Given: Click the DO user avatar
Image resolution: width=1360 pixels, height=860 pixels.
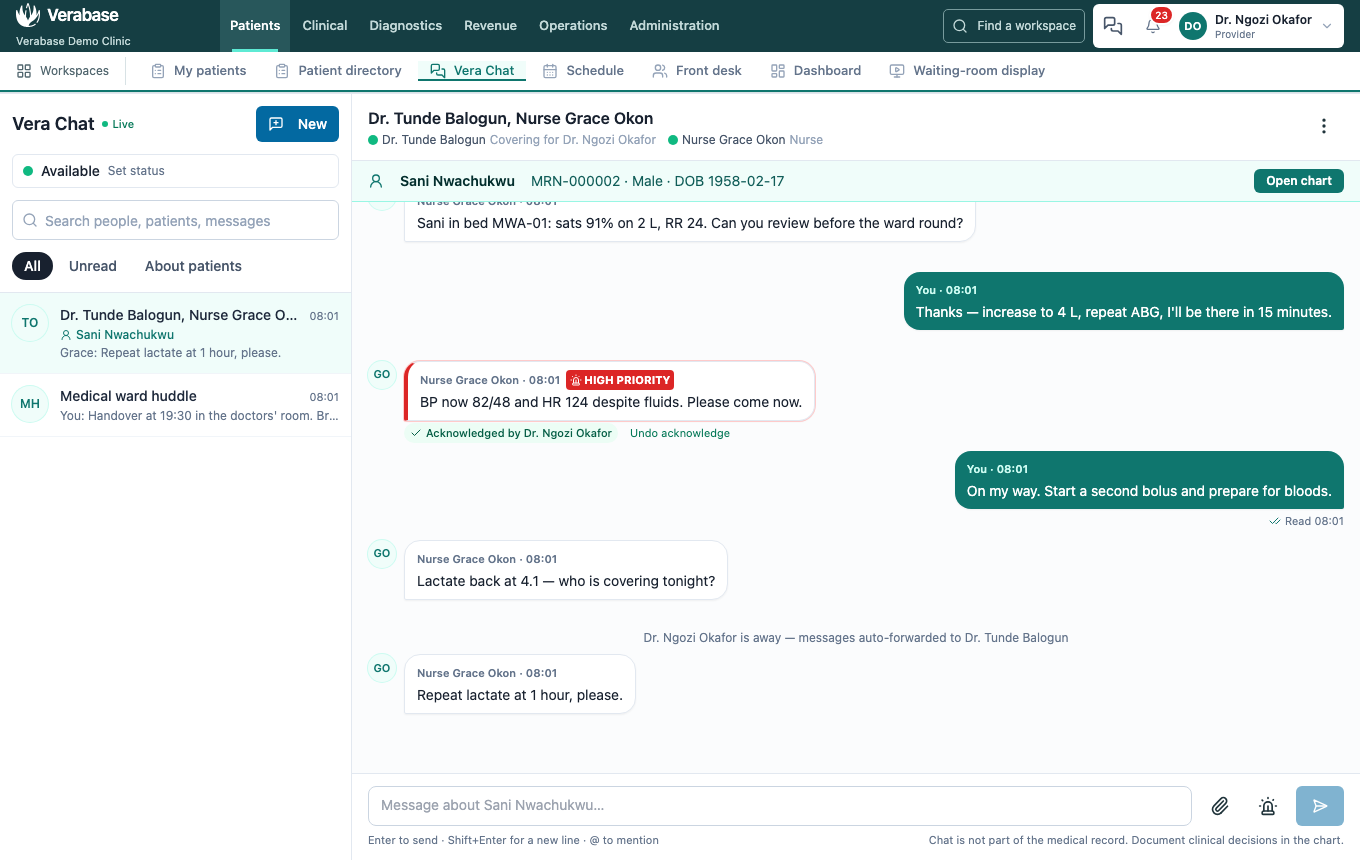Looking at the screenshot, I should coord(1193,26).
